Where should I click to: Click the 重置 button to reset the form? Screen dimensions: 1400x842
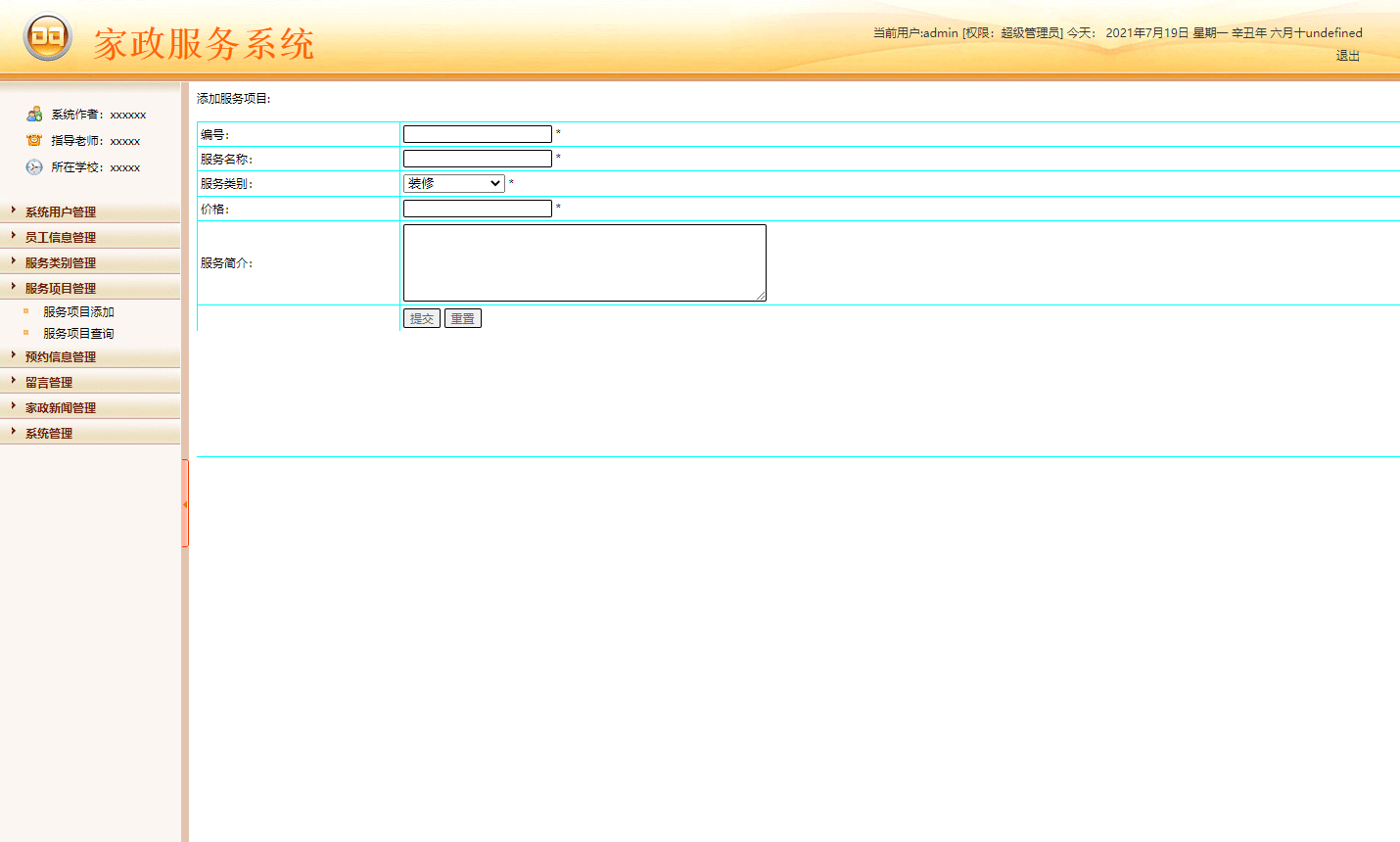click(462, 317)
